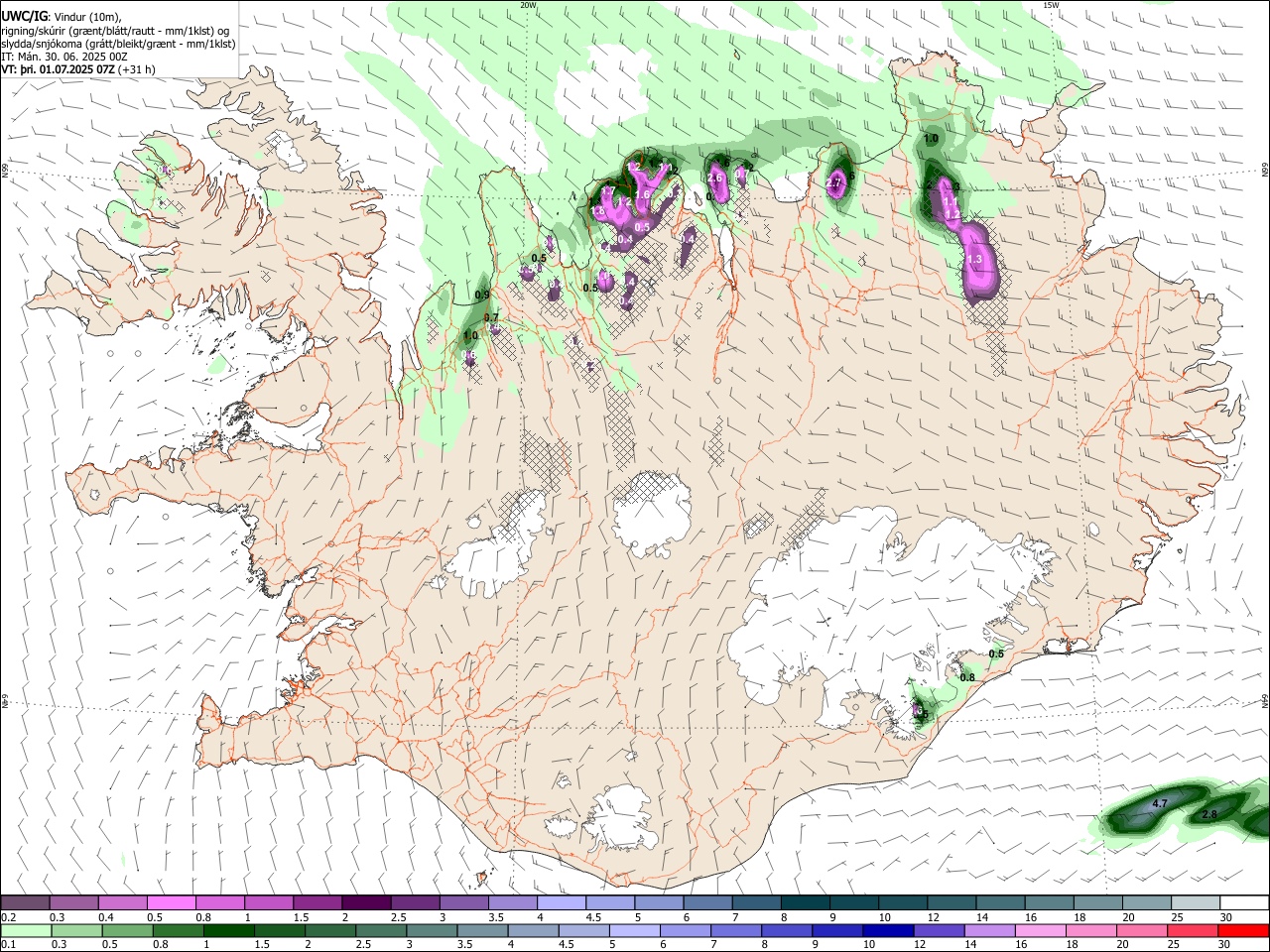Click the 20W longitude label

528,5
